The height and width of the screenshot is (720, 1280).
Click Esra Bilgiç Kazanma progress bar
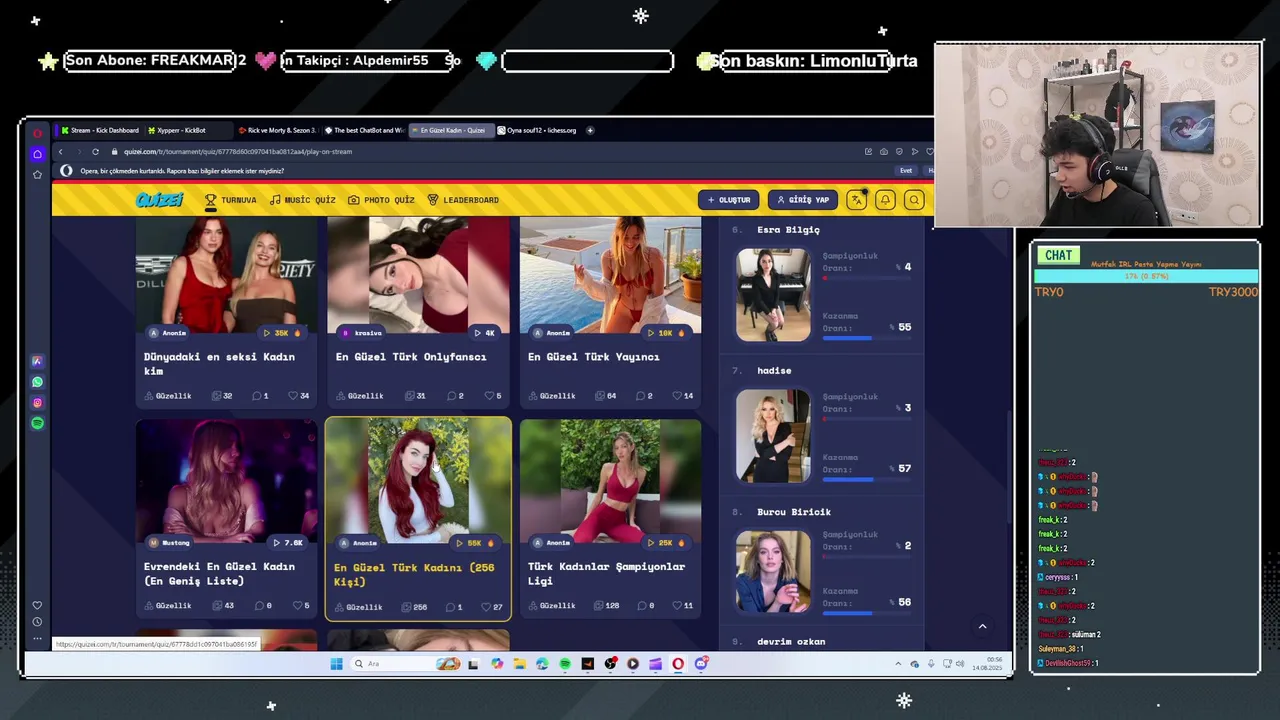(867, 338)
